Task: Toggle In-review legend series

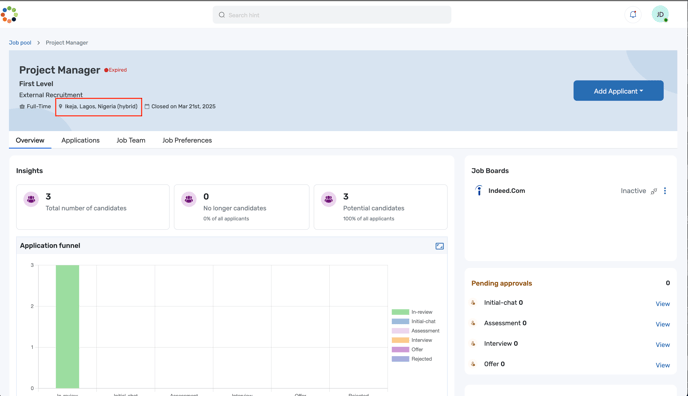Action: pyautogui.click(x=412, y=312)
